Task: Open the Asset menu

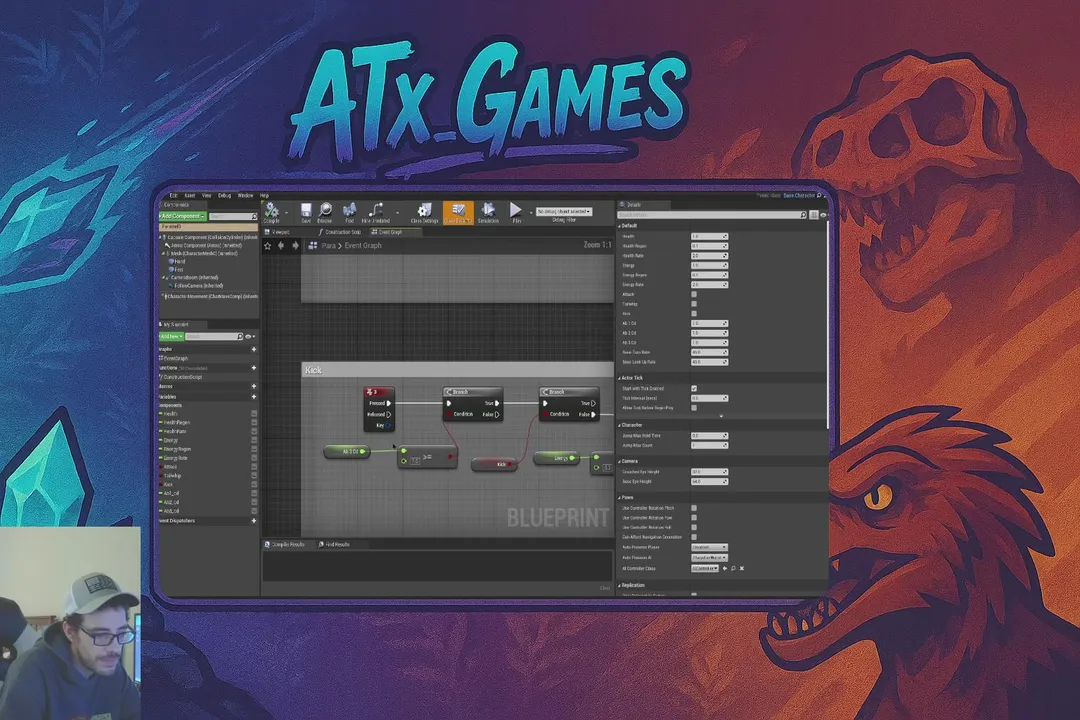Action: 189,196
